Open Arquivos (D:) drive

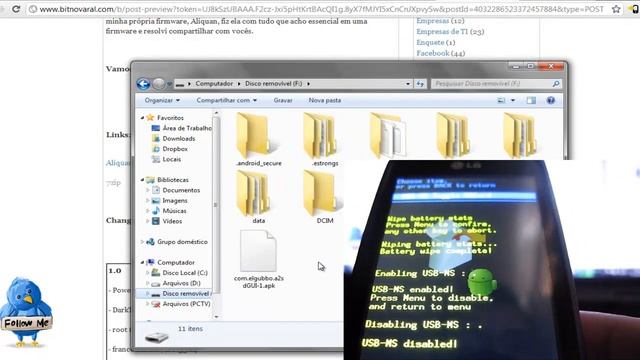pos(181,283)
